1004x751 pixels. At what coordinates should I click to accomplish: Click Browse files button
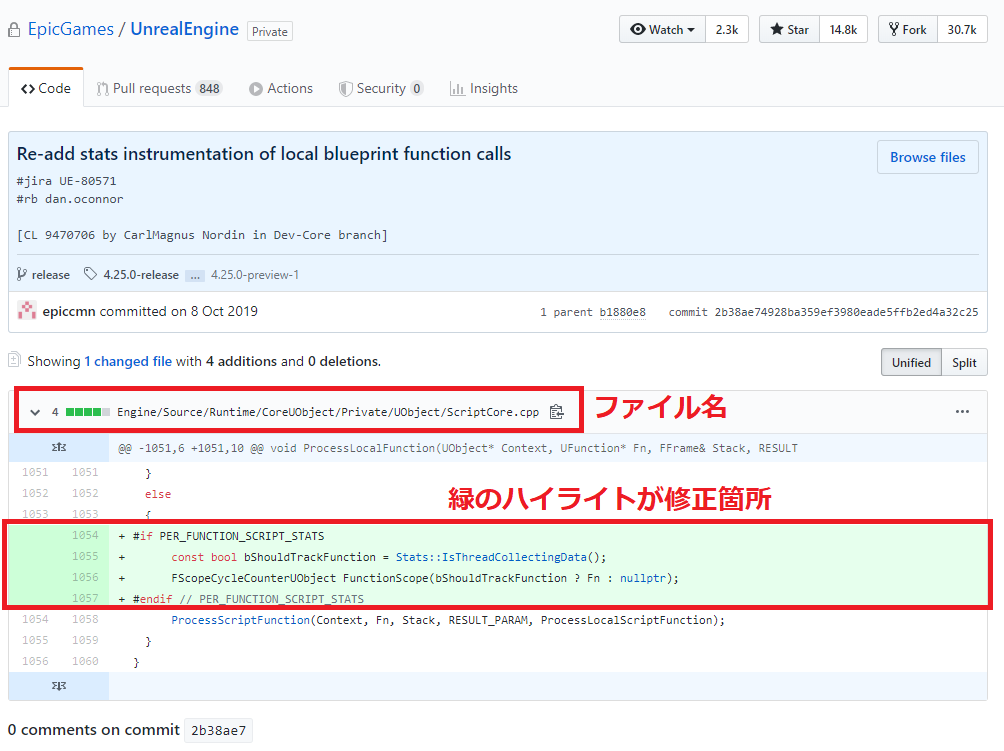pyautogui.click(x=927, y=157)
